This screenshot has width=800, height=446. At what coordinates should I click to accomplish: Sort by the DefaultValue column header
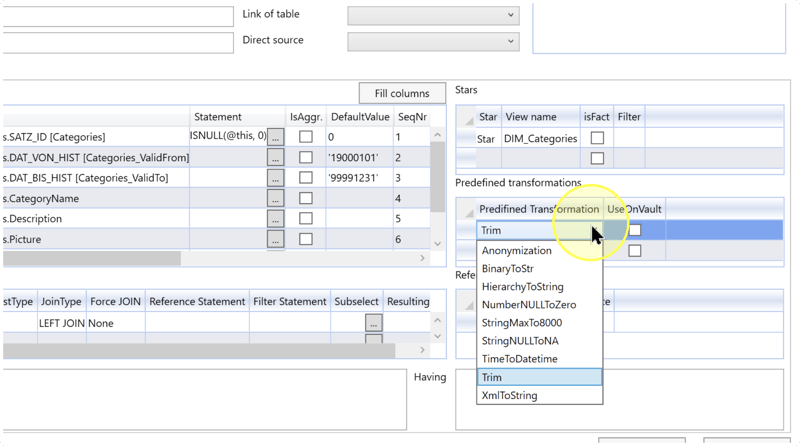[x=360, y=117]
